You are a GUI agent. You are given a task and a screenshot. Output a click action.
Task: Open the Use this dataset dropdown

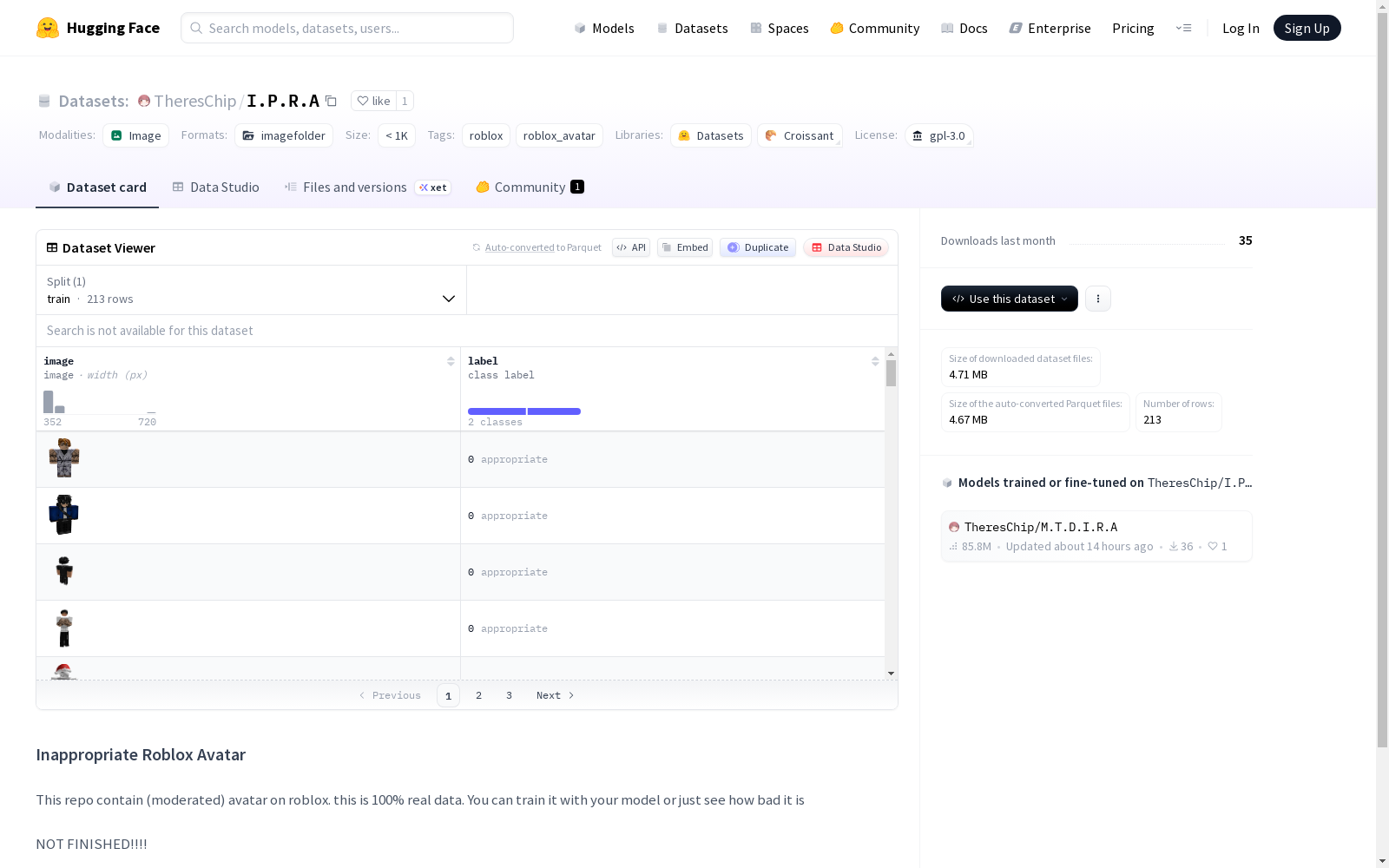coord(1010,299)
